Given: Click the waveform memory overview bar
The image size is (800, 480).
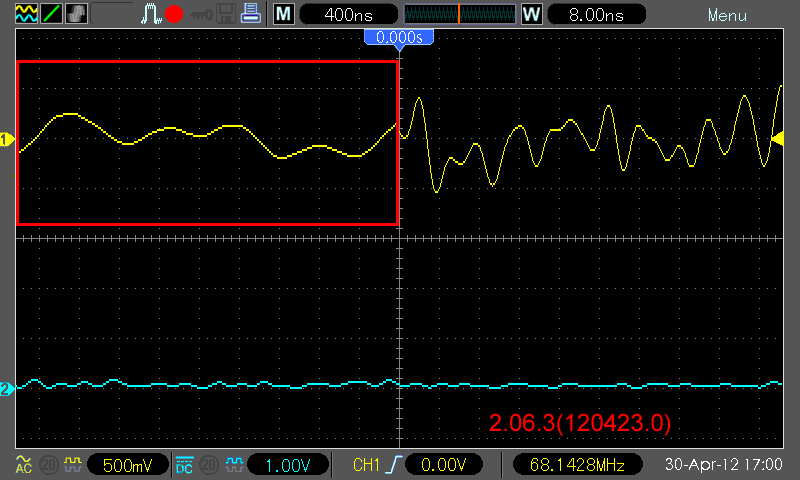Looking at the screenshot, I should click(x=460, y=14).
